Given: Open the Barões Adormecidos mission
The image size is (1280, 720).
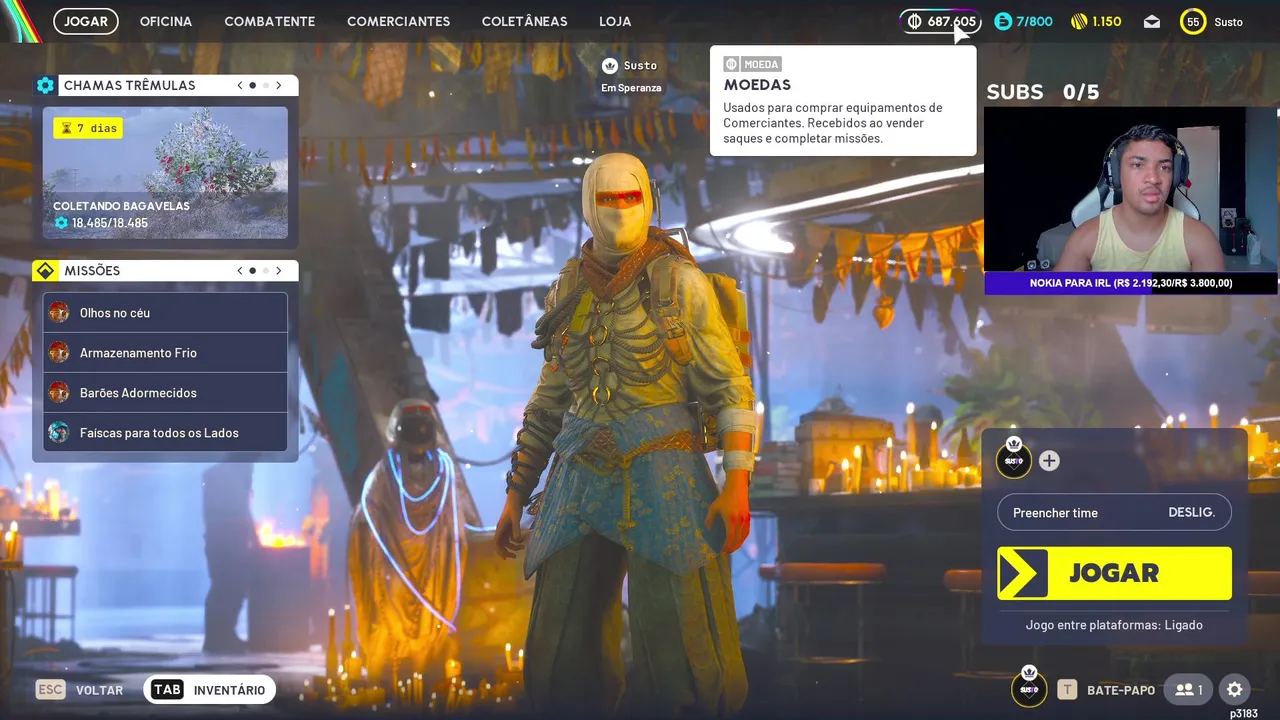Looking at the screenshot, I should point(165,392).
